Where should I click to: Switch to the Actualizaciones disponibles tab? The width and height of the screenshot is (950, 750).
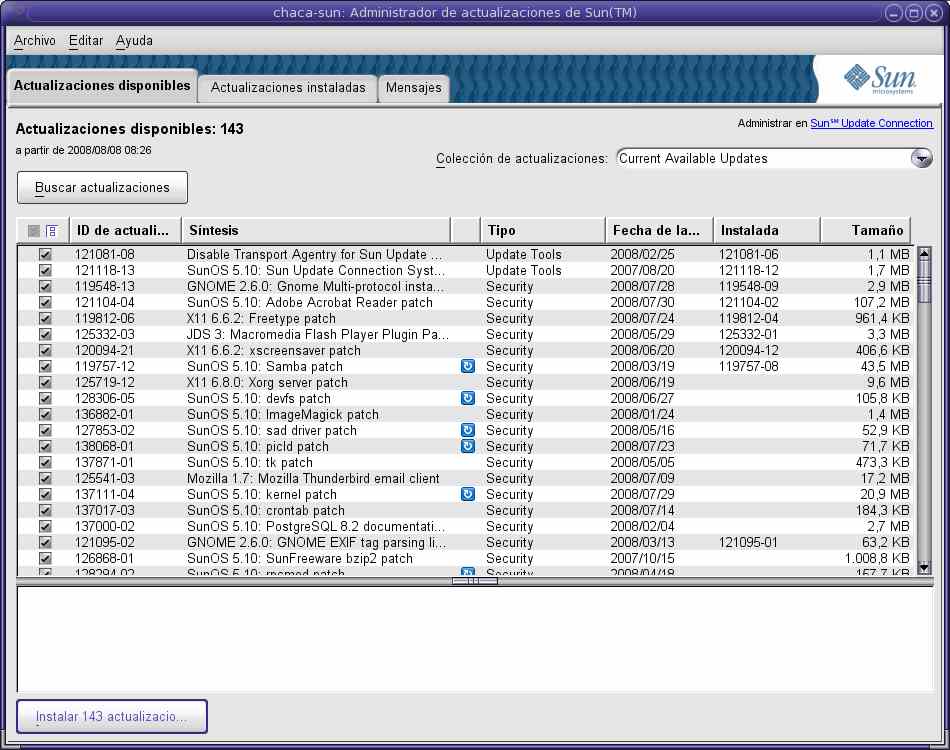click(x=102, y=86)
